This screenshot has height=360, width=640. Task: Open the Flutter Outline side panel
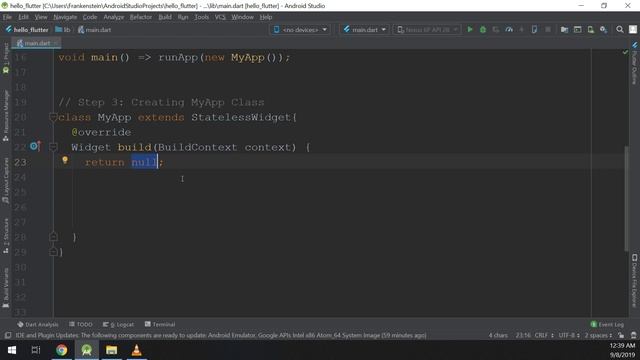[x=634, y=63]
